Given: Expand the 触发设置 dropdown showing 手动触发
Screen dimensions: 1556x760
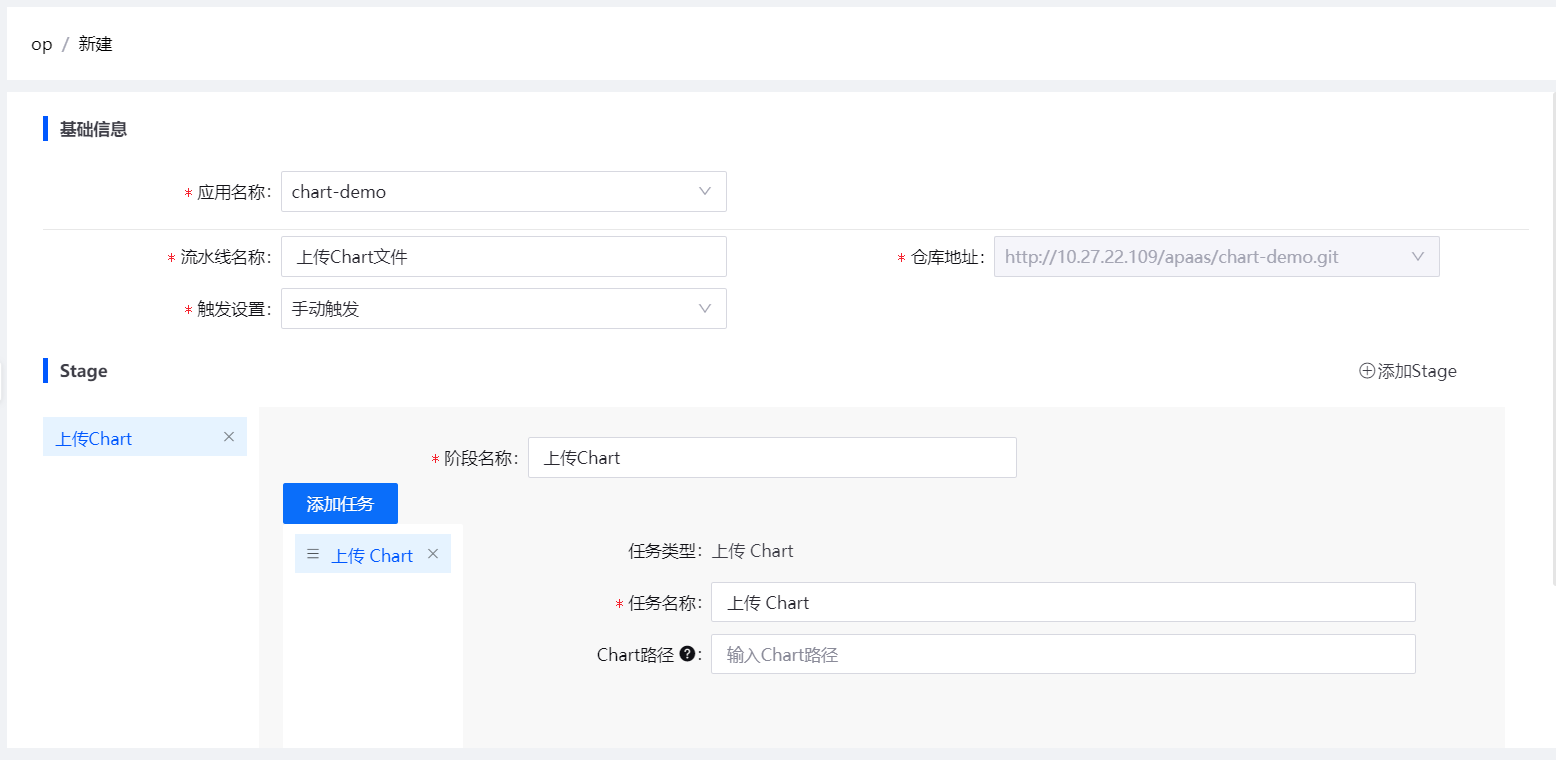Looking at the screenshot, I should point(503,309).
